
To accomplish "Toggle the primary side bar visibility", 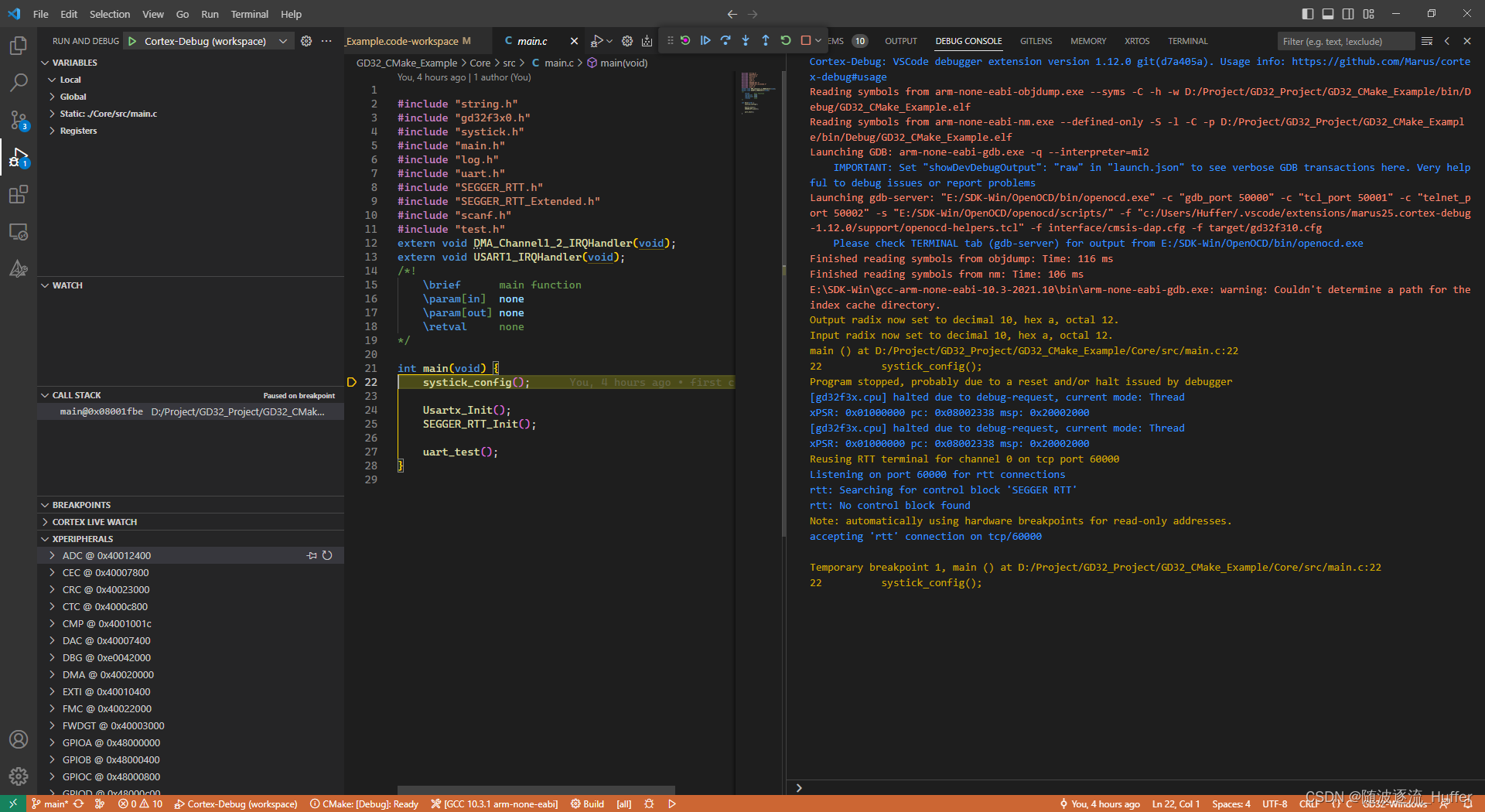I will click(1308, 14).
